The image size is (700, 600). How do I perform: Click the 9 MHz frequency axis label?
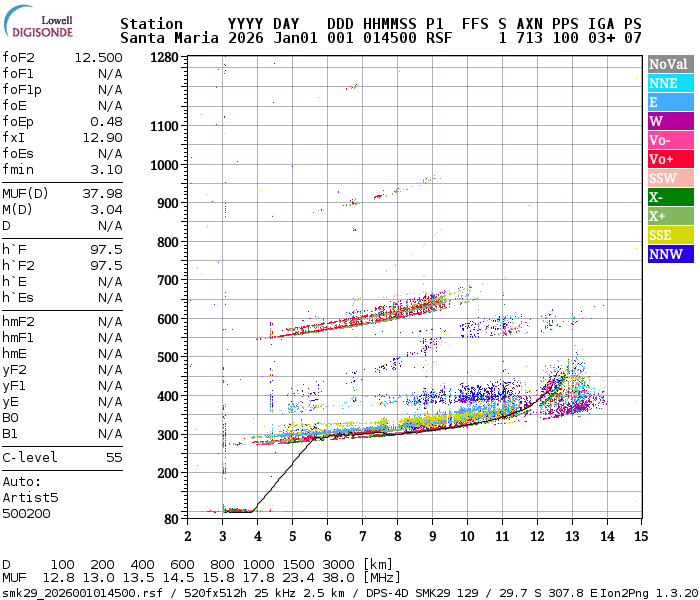(x=433, y=536)
